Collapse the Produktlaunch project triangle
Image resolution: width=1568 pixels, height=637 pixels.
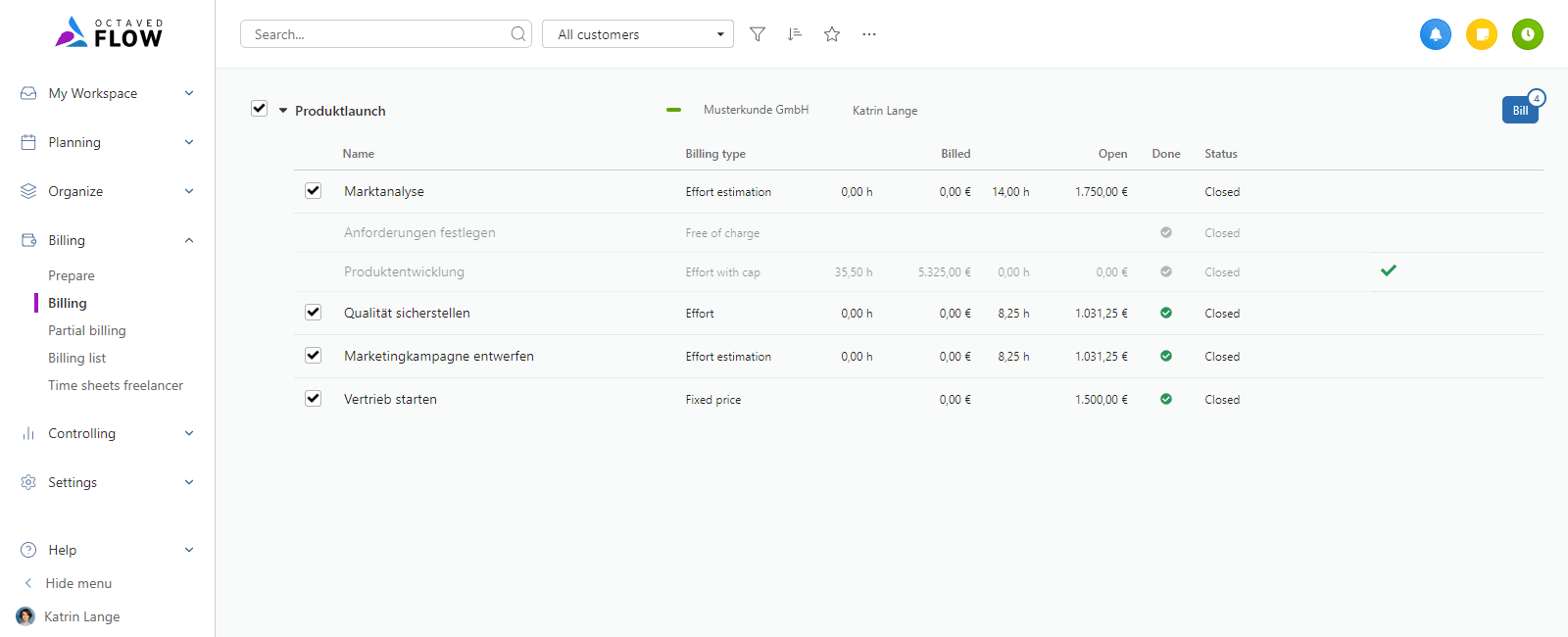click(283, 111)
